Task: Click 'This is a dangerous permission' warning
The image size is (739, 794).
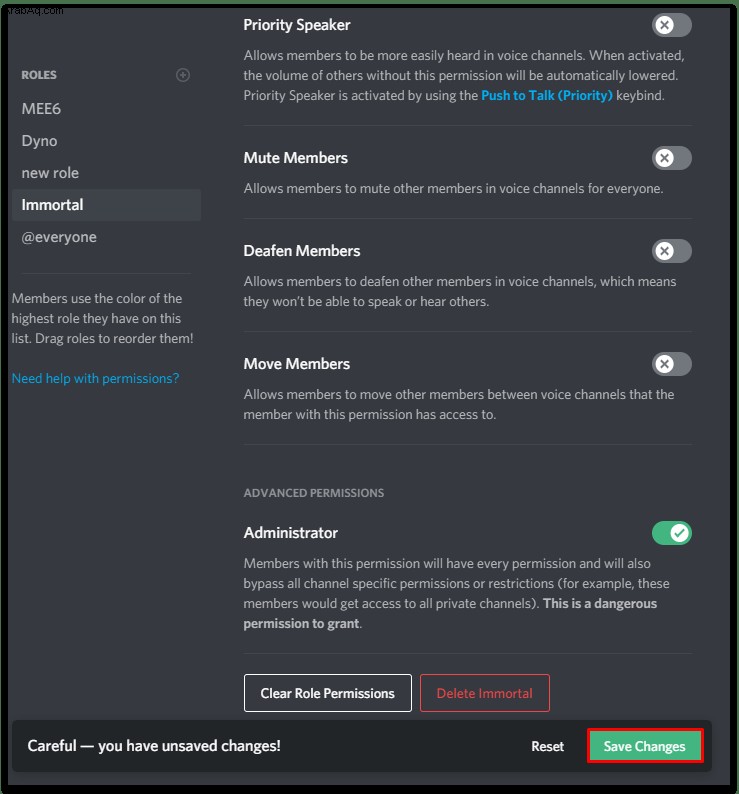Action: pyautogui.click(x=450, y=613)
